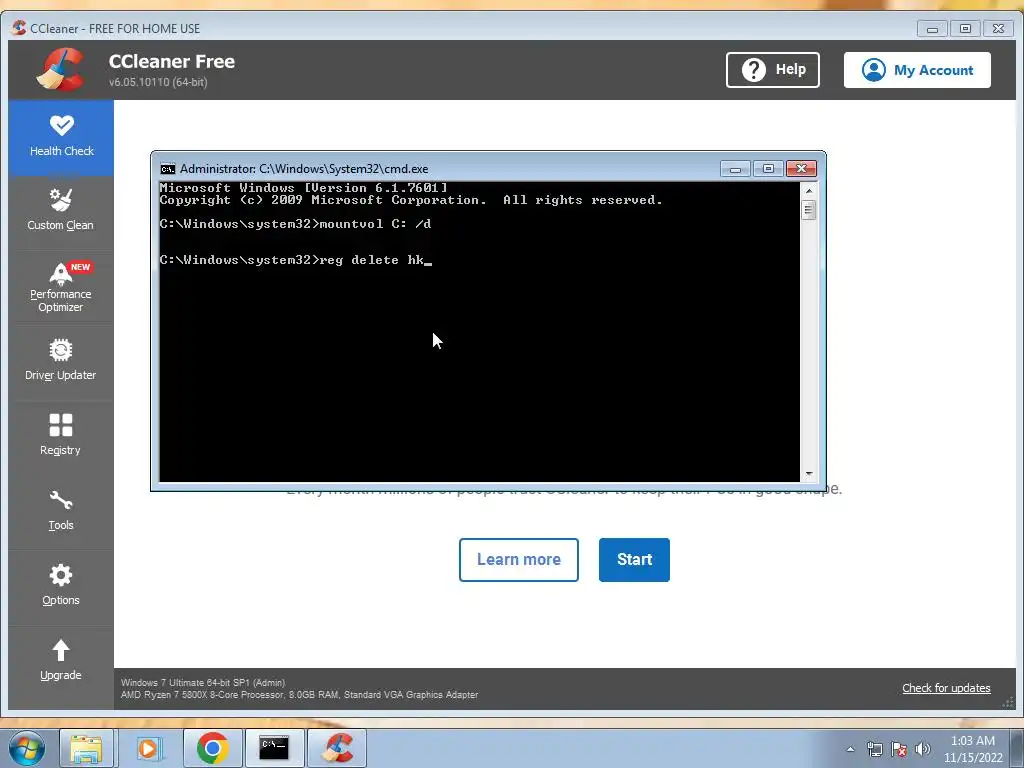
Task: Click the network tray icon
Action: [x=874, y=749]
